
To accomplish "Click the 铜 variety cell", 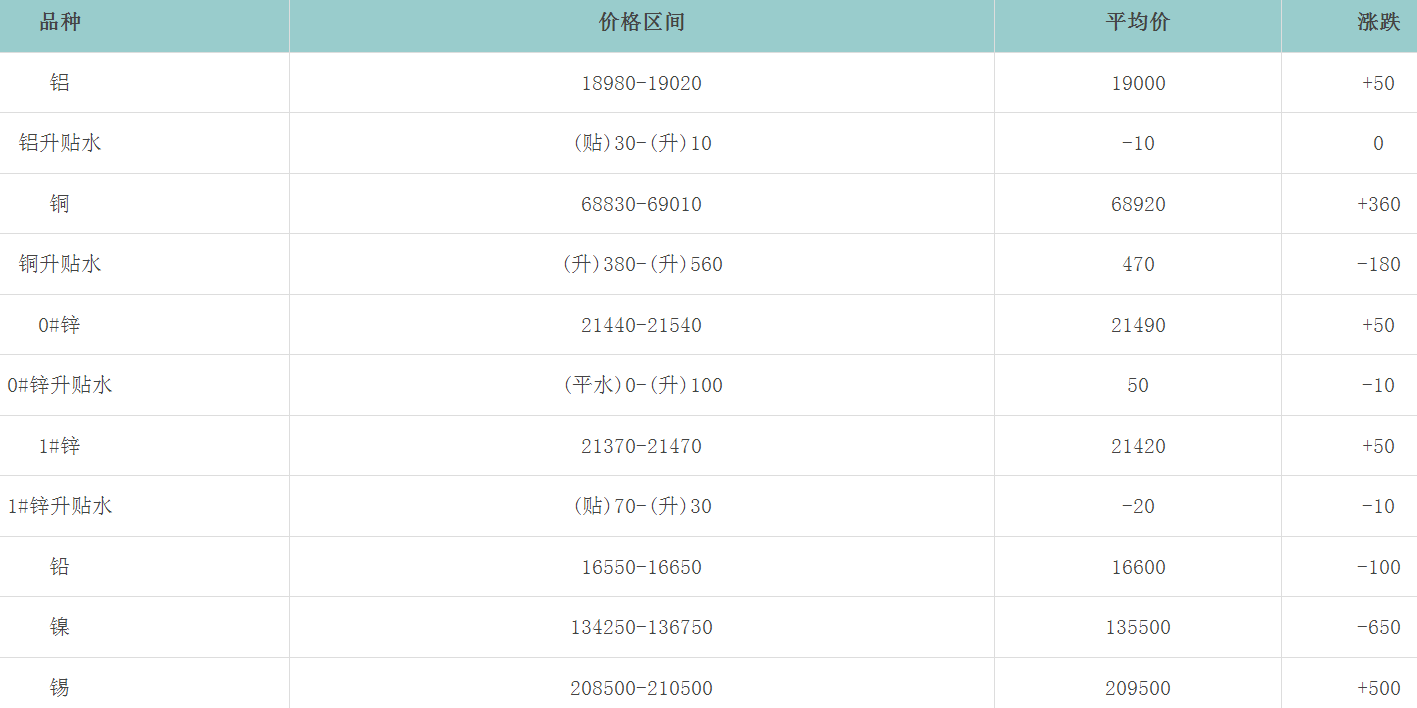I will pos(60,204).
